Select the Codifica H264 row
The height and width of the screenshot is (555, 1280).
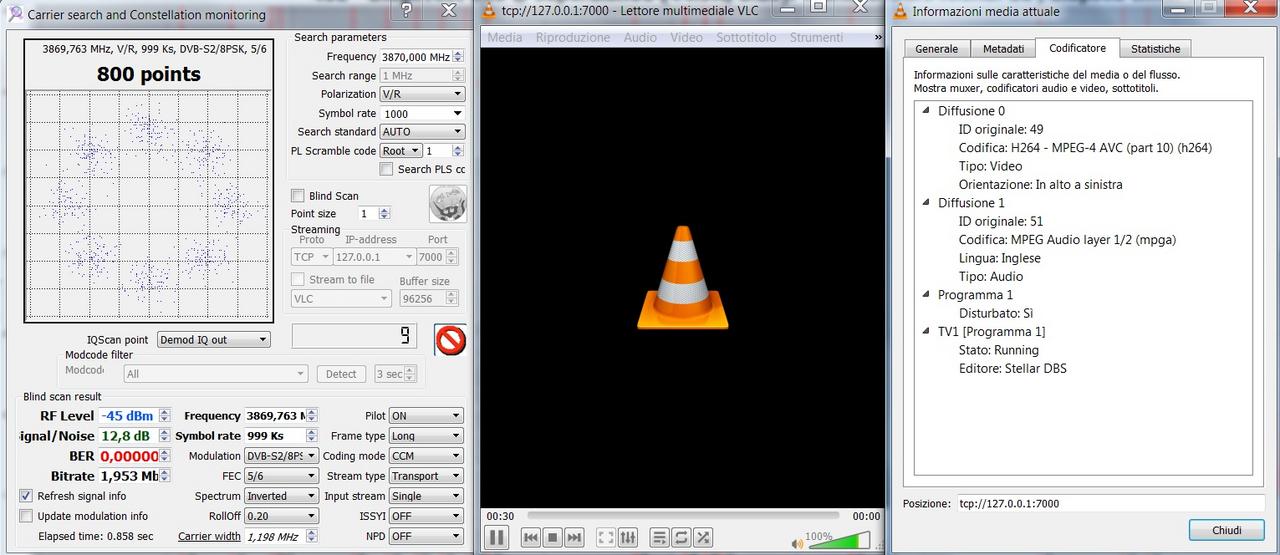point(1085,148)
